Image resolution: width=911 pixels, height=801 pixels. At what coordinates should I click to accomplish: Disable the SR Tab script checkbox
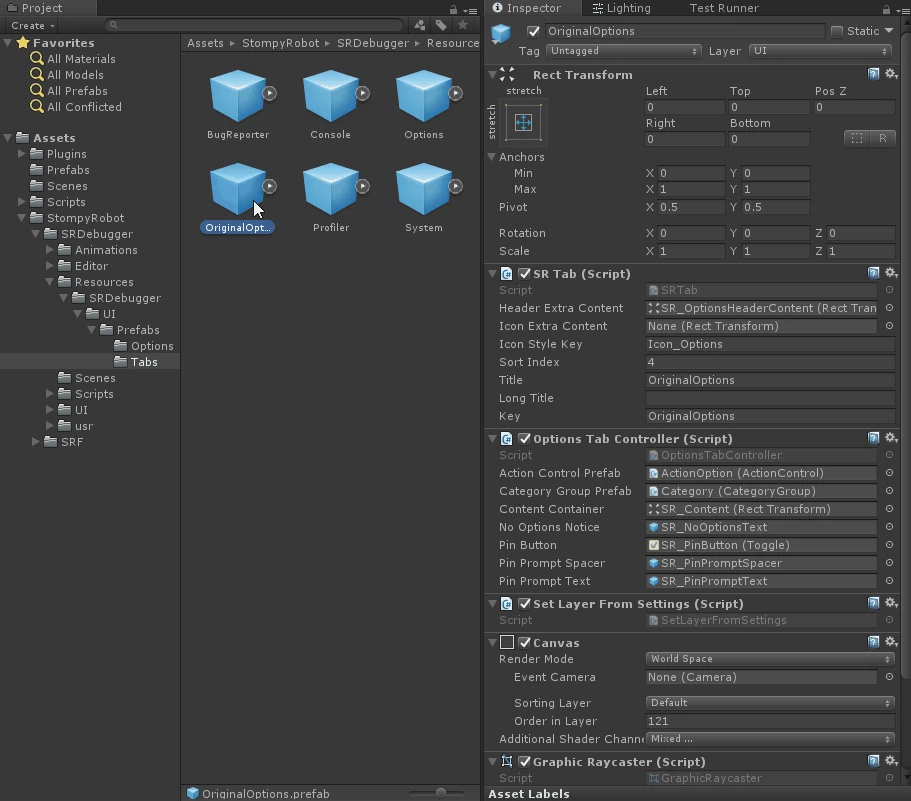(x=524, y=274)
